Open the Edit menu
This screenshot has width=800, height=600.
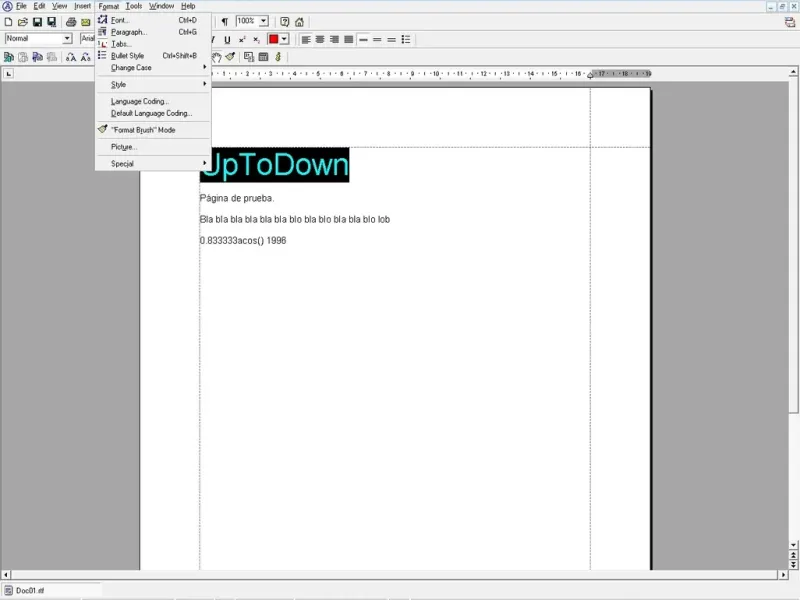[39, 6]
